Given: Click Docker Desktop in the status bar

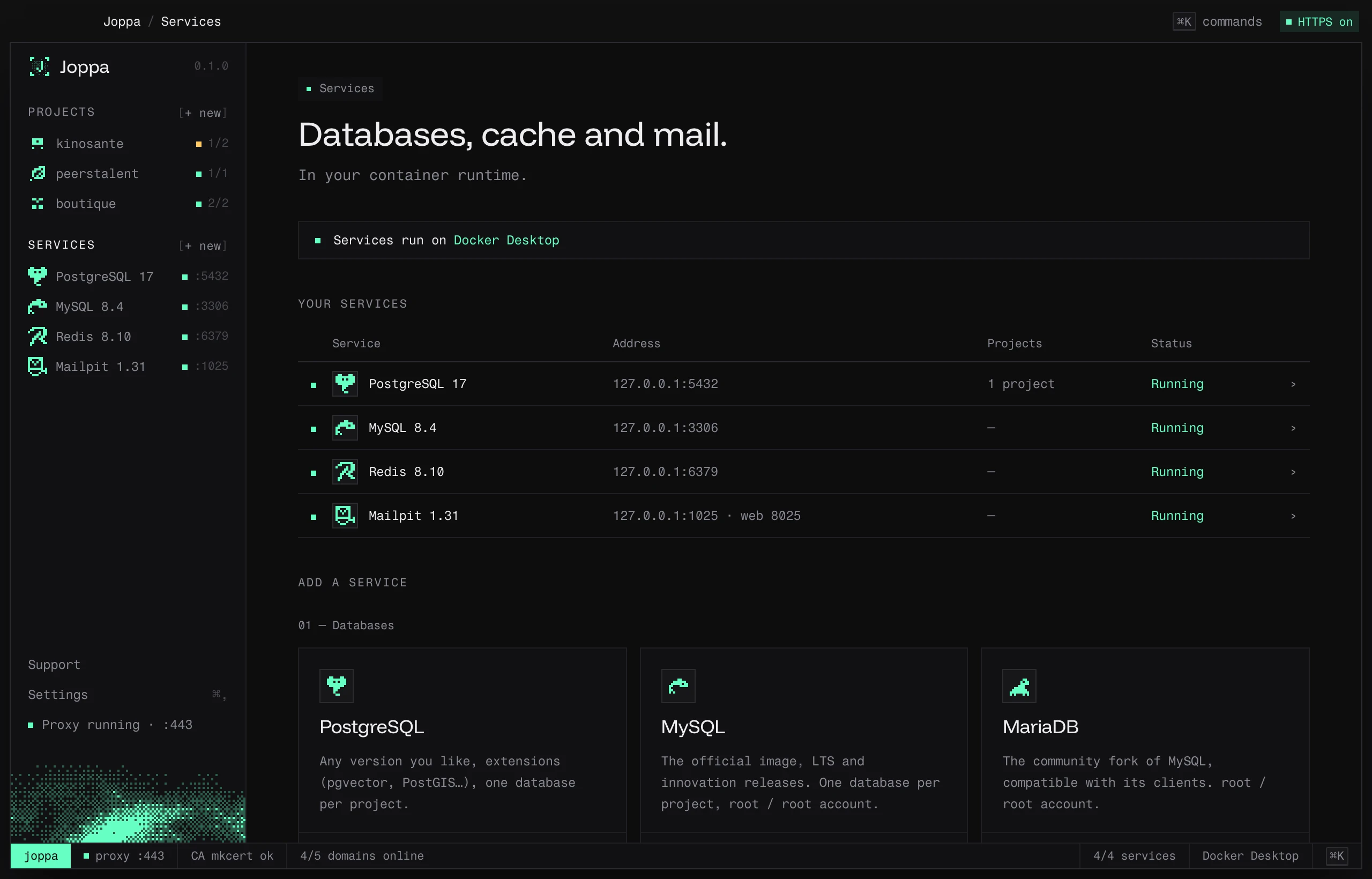Looking at the screenshot, I should point(1250,855).
